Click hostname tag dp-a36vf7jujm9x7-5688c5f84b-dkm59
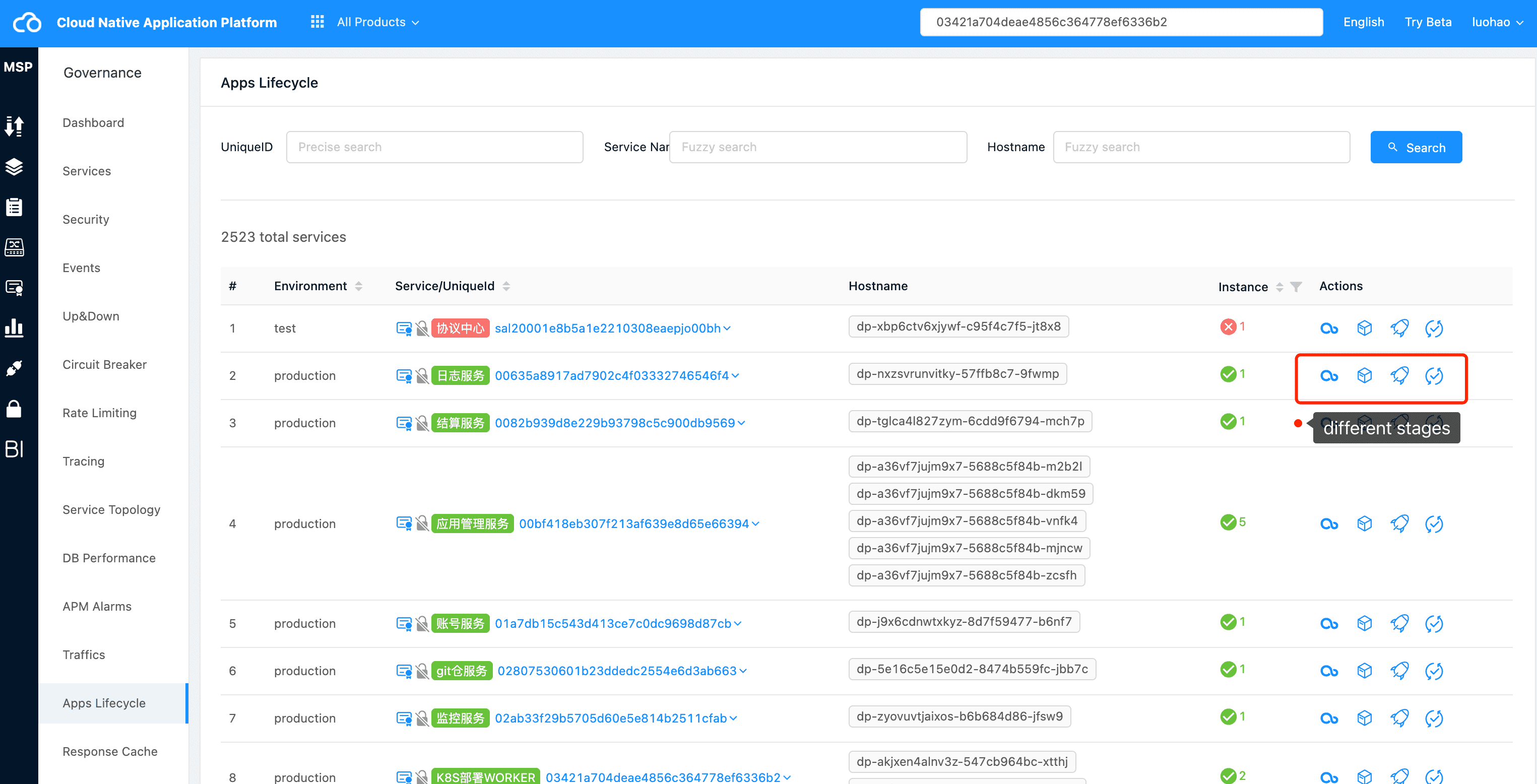This screenshot has height=784, width=1537. point(970,493)
